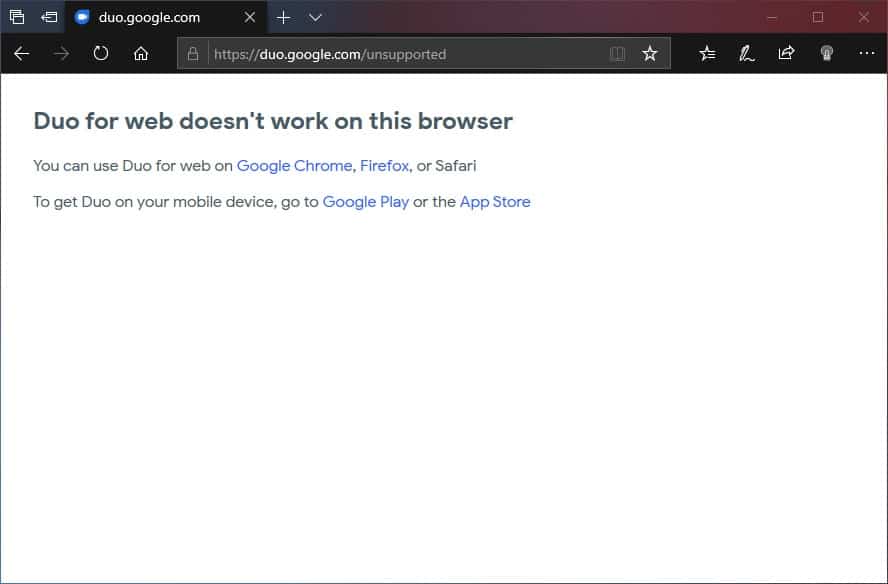Image resolution: width=888 pixels, height=584 pixels.
Task: Refresh the current page
Action: coord(101,54)
